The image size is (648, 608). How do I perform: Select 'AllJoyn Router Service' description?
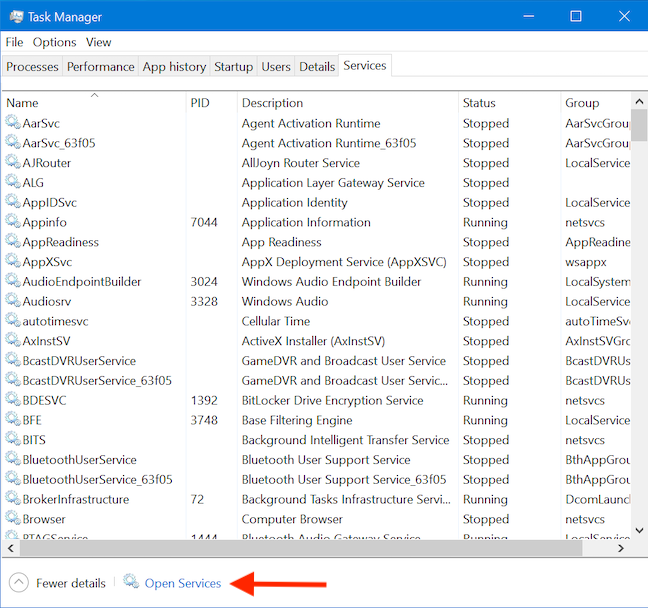tap(300, 163)
